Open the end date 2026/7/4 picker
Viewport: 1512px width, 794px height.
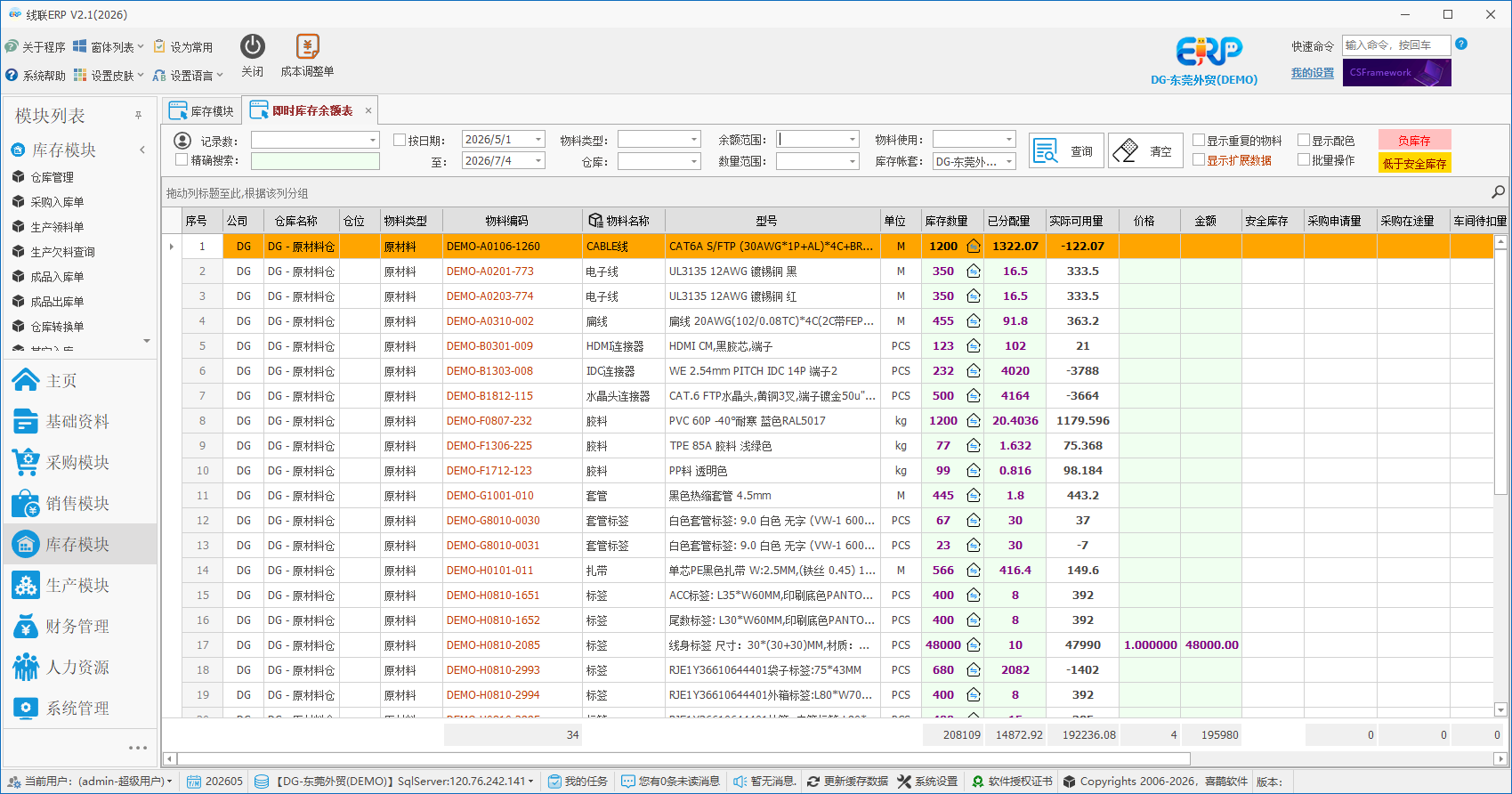(x=538, y=161)
